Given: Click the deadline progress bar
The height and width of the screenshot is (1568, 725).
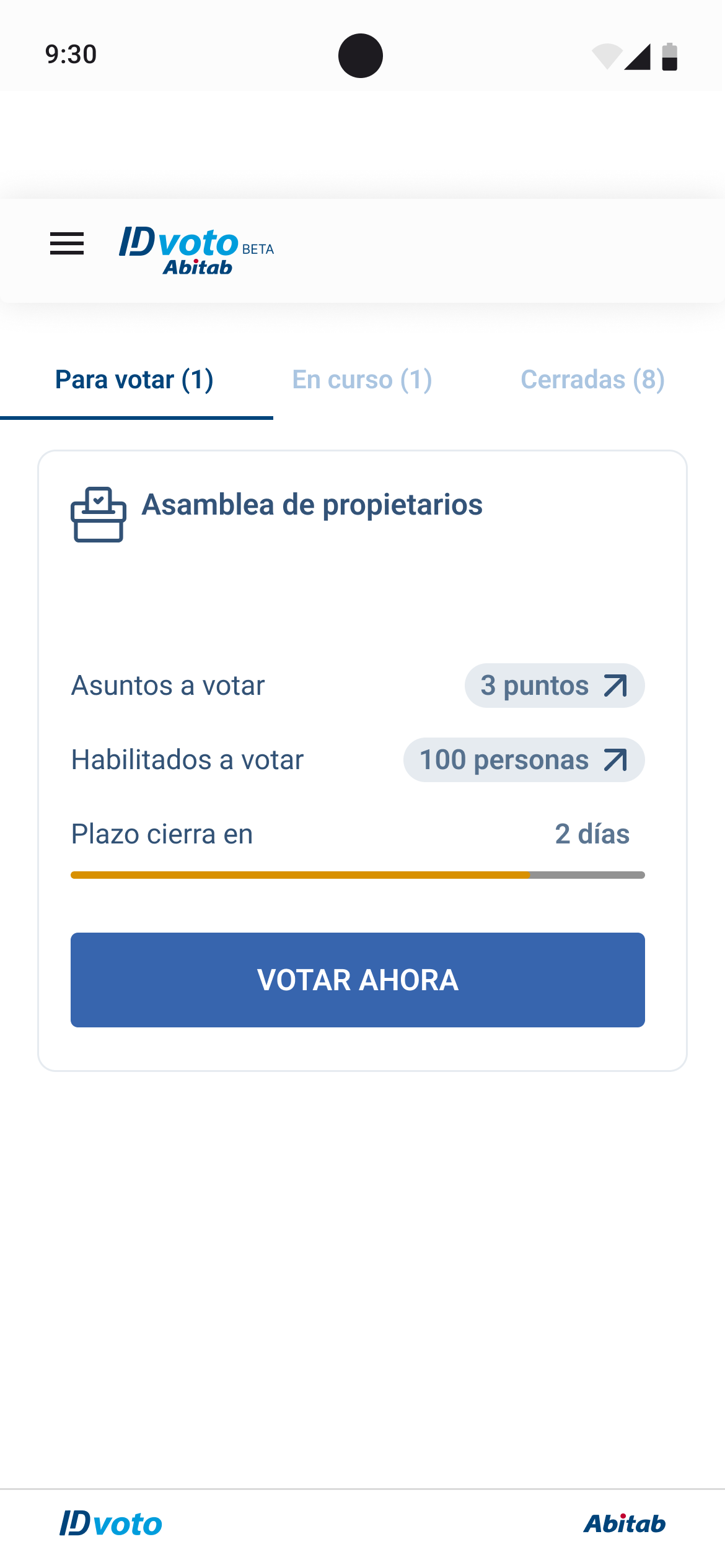Looking at the screenshot, I should pos(358,875).
